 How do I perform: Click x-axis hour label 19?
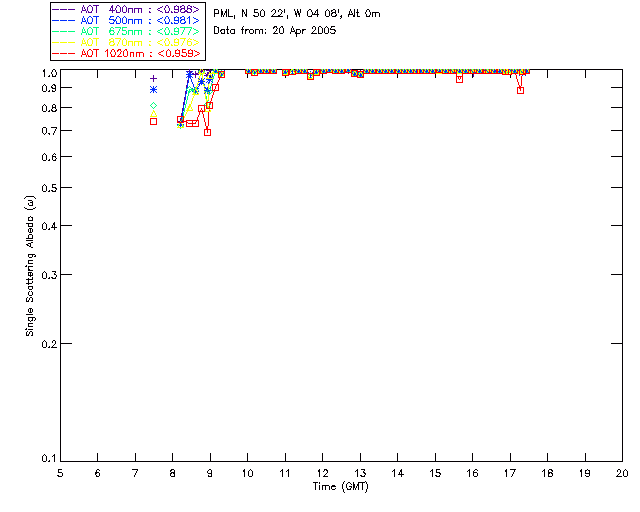pyautogui.click(x=585, y=473)
